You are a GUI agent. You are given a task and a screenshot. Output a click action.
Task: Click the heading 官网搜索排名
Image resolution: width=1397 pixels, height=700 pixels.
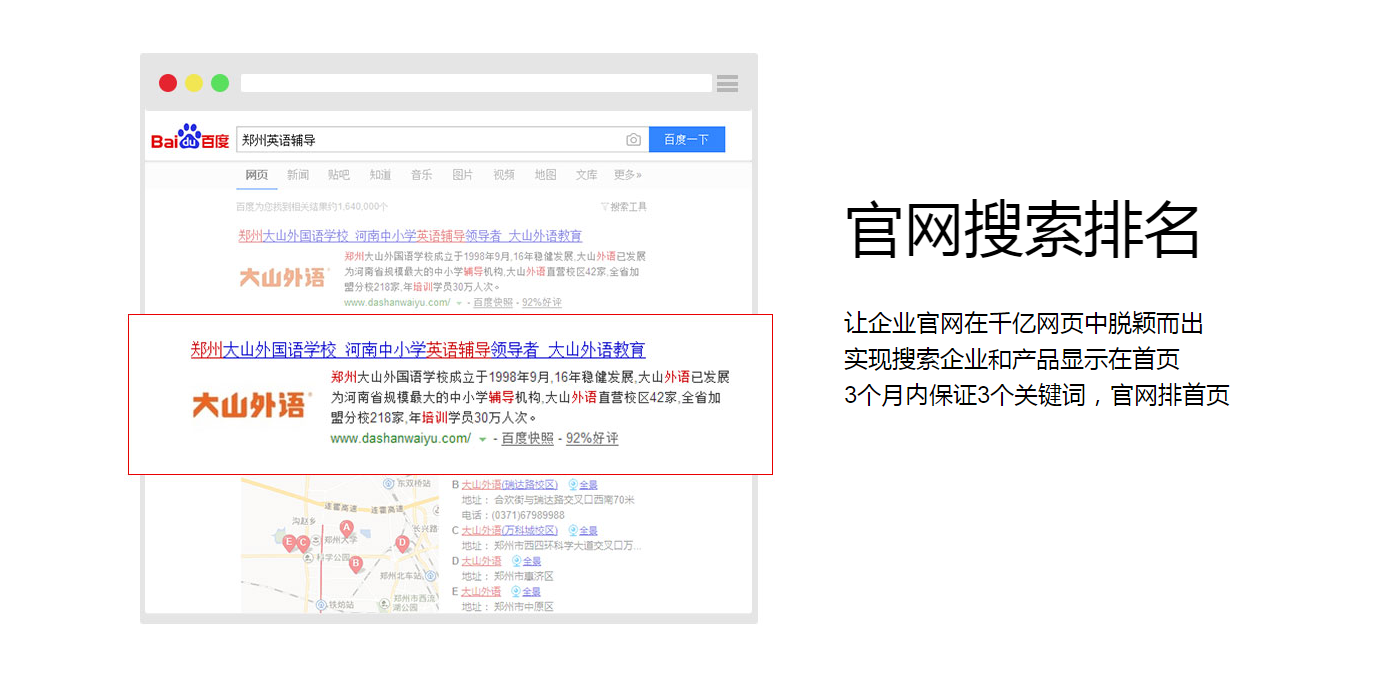click(x=1022, y=231)
